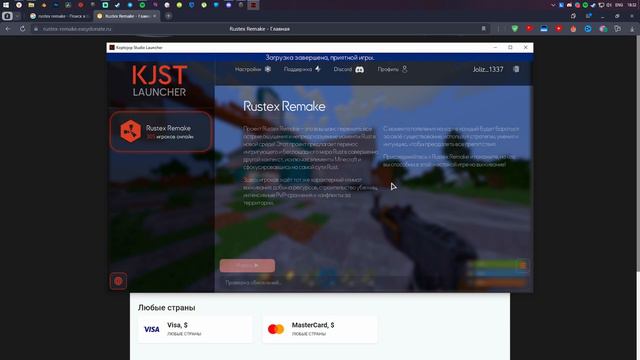
Task: Click the icon right of Joliz_1337 username
Action: 516,69
